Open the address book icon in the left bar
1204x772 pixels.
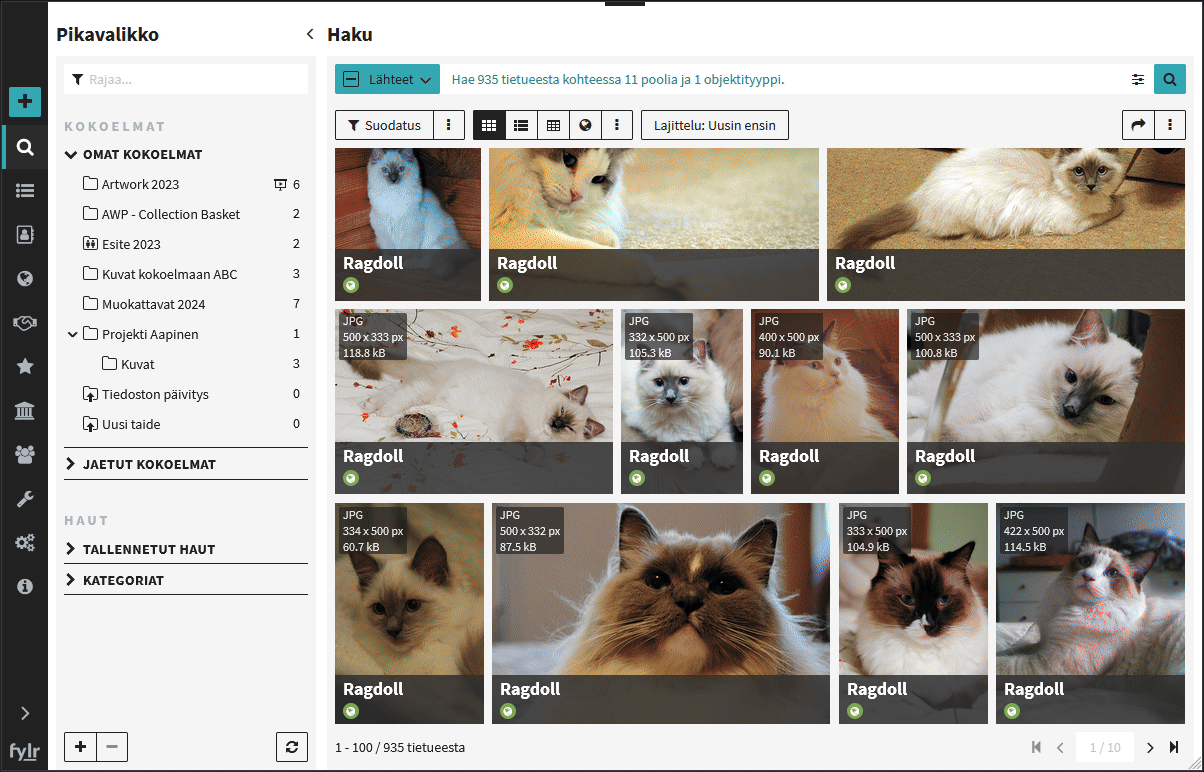pos(25,234)
